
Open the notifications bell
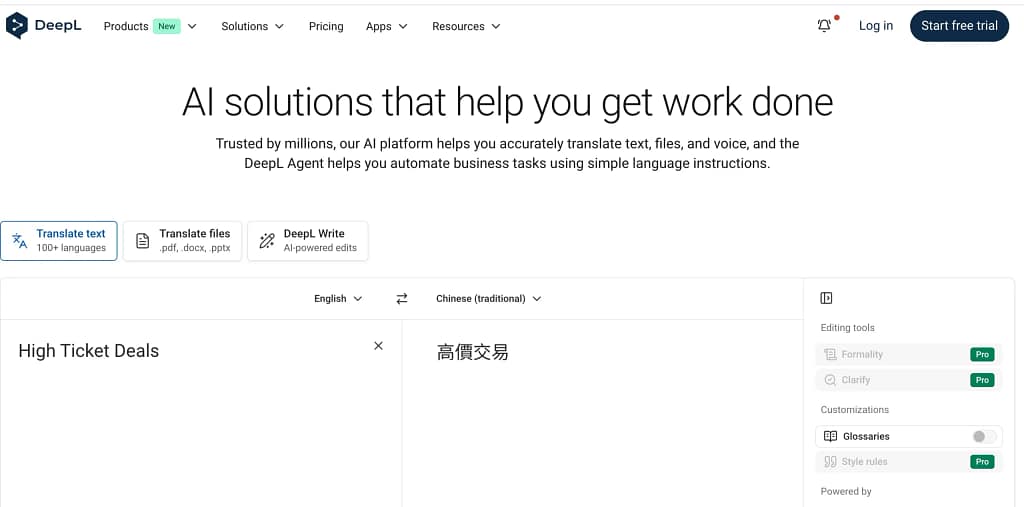click(824, 26)
